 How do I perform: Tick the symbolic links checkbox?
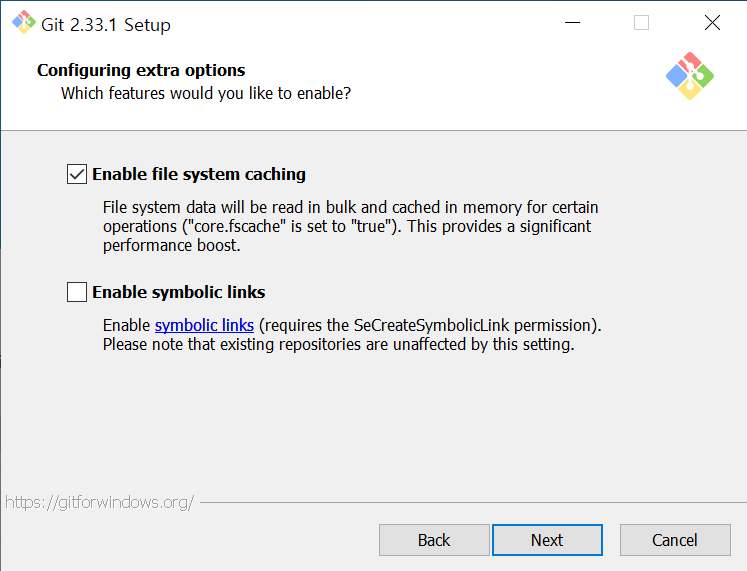tap(77, 292)
